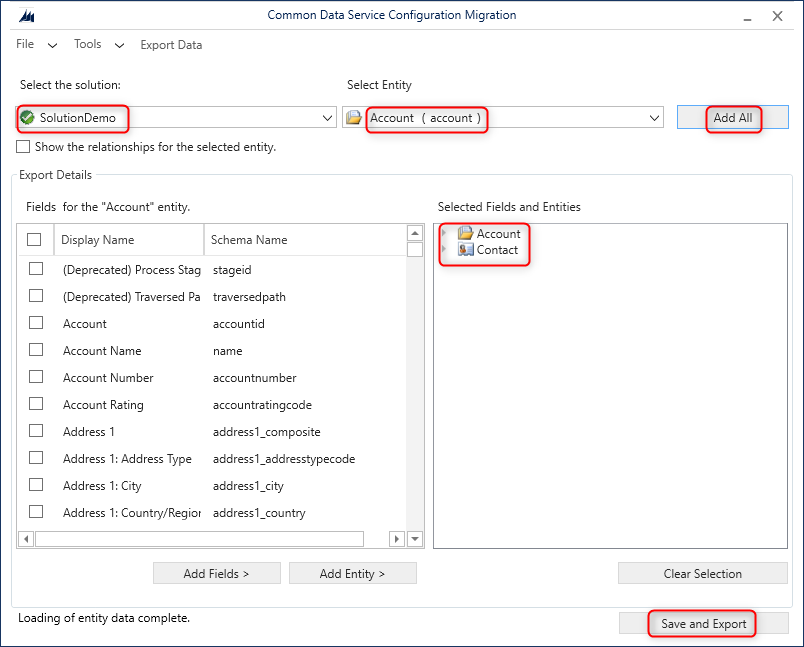Click the Contact entity icon in tree
The image size is (804, 647).
(x=465, y=250)
